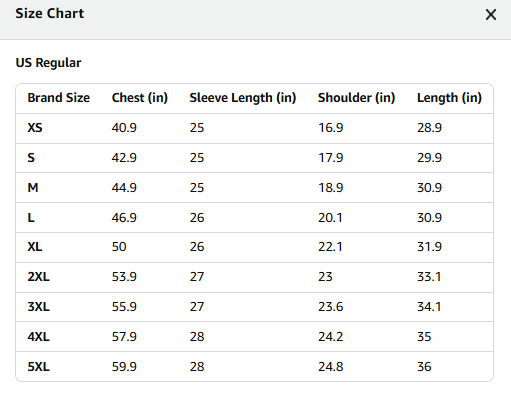Select the L size row label
This screenshot has height=402, width=511.
pyautogui.click(x=31, y=218)
